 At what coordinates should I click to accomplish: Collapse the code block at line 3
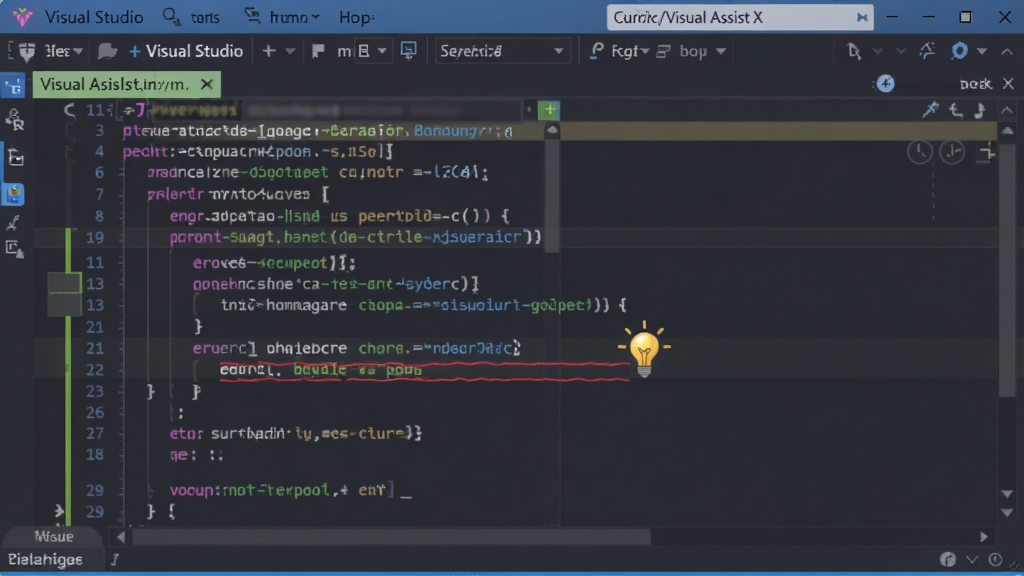point(70,131)
